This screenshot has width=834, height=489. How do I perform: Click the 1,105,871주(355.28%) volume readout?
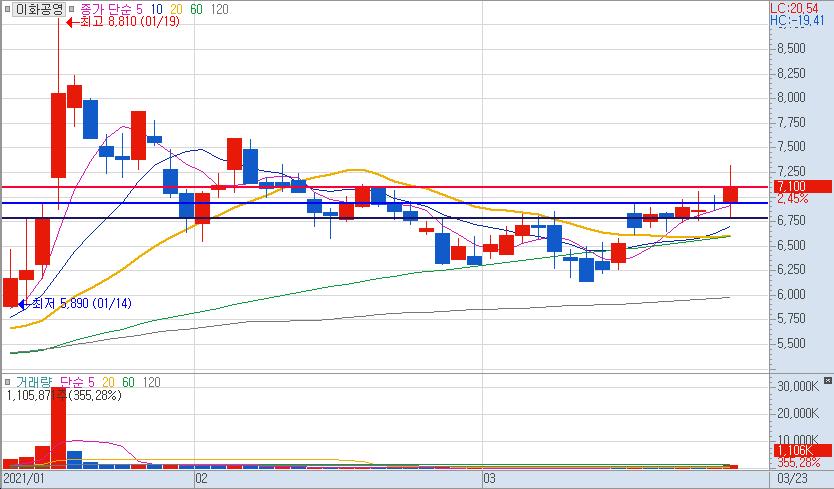[x=64, y=395]
